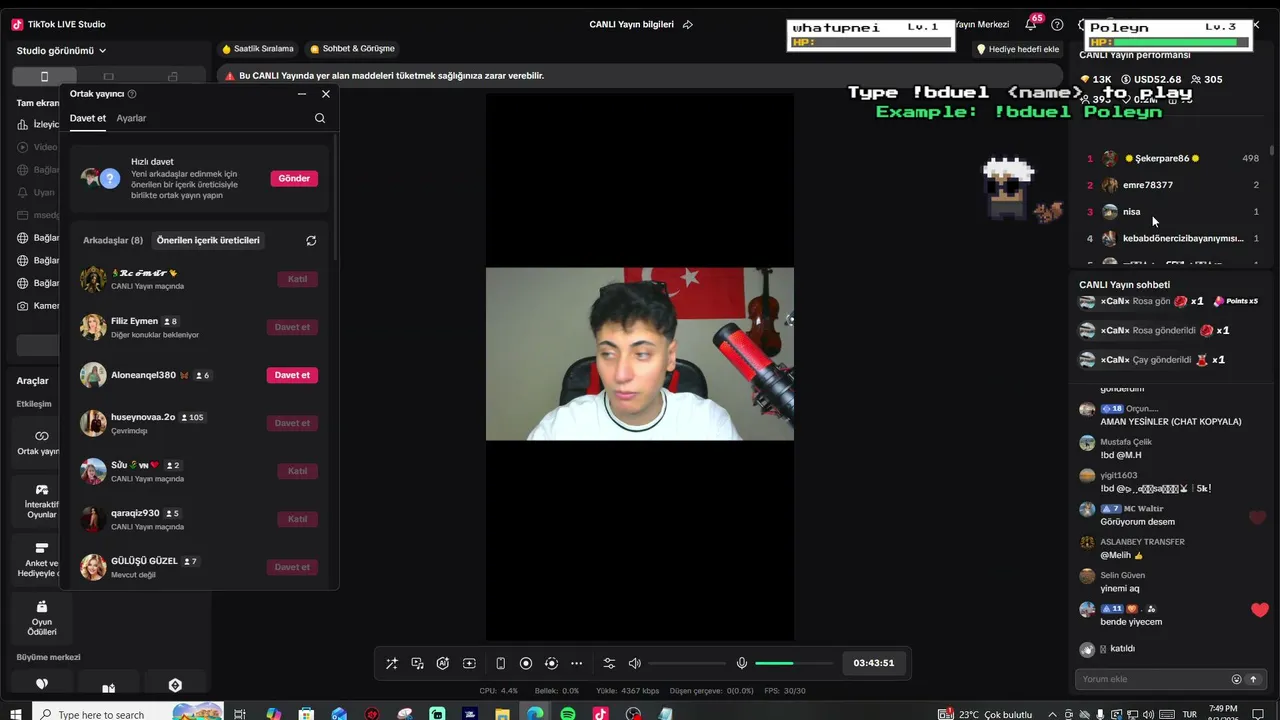Open Microsoft Edge from the taskbar
This screenshot has height=720, width=1280.
point(535,714)
